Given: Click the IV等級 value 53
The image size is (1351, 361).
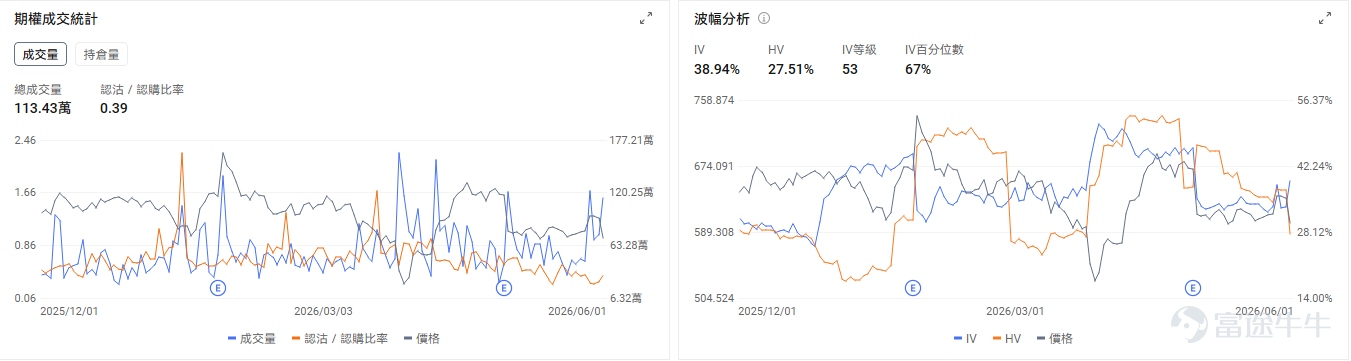Looking at the screenshot, I should (x=850, y=69).
